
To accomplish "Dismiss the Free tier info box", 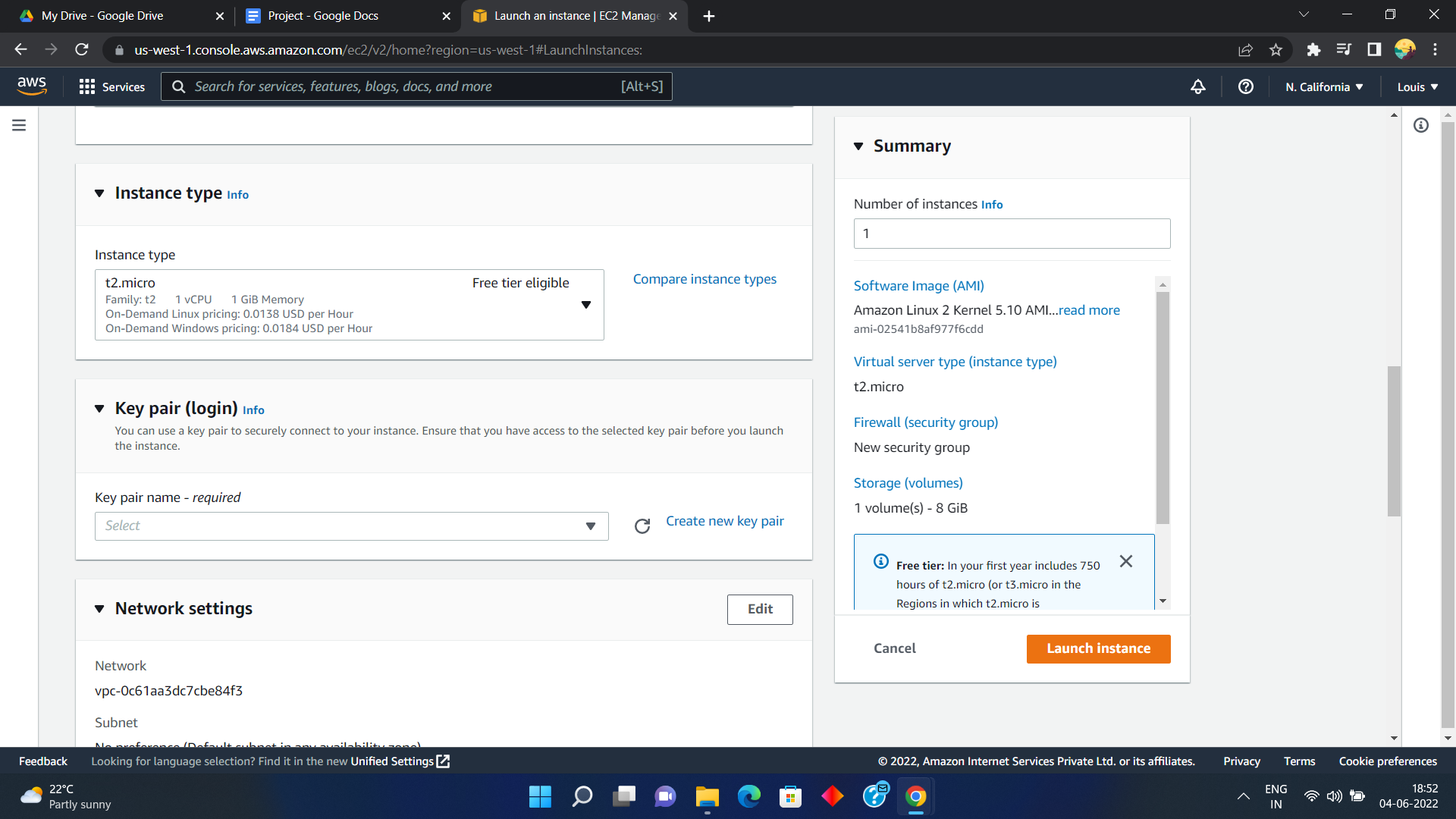I will pos(1126,561).
